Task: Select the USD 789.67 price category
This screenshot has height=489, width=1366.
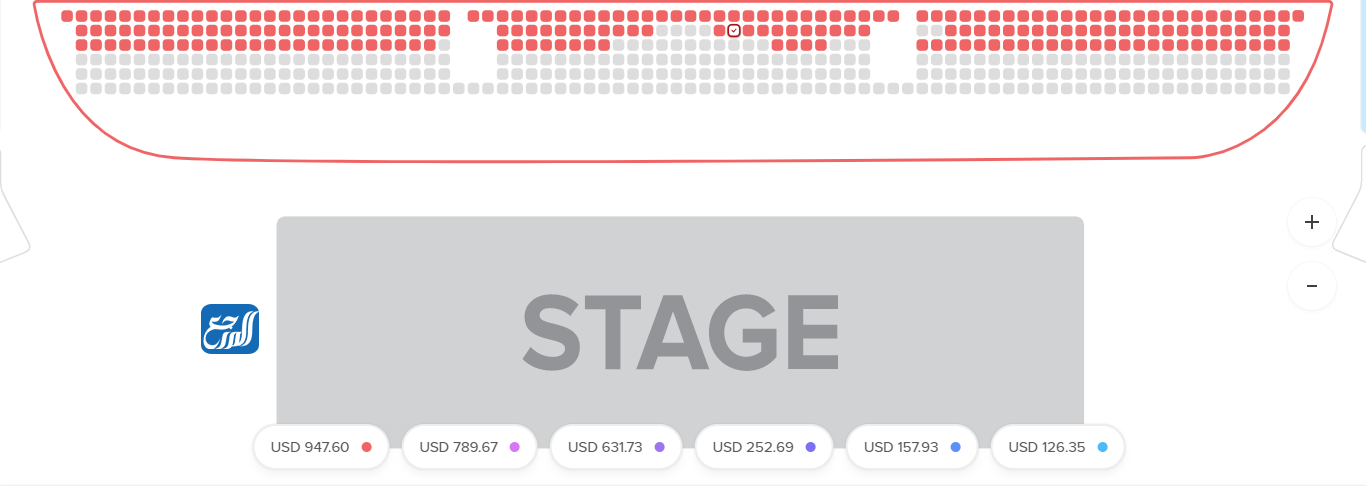Action: point(469,447)
